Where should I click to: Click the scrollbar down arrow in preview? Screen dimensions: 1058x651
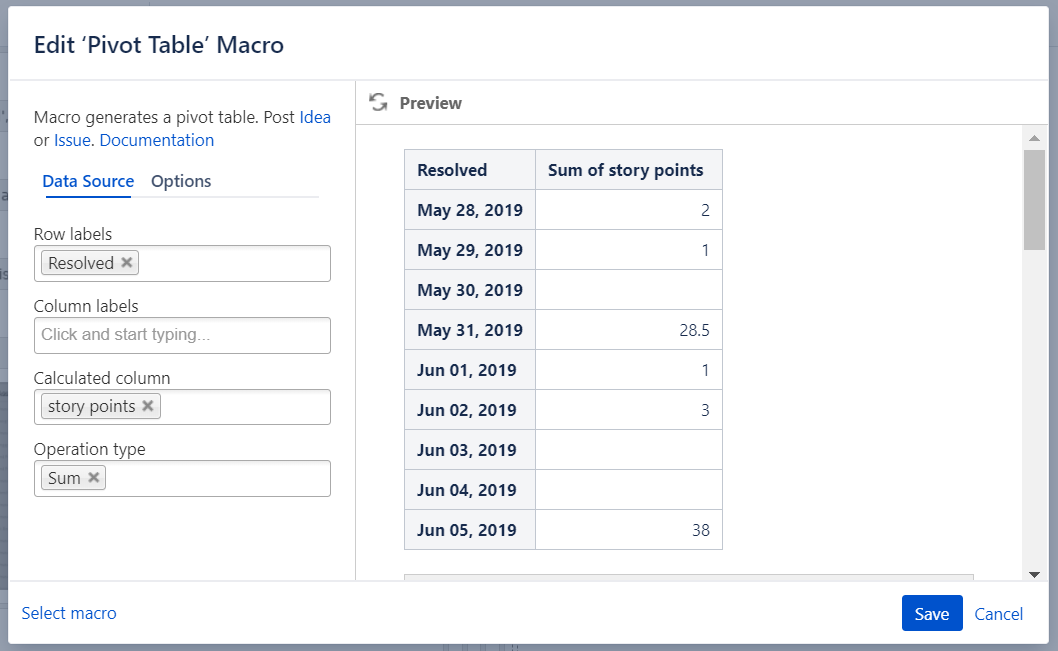coord(1034,573)
